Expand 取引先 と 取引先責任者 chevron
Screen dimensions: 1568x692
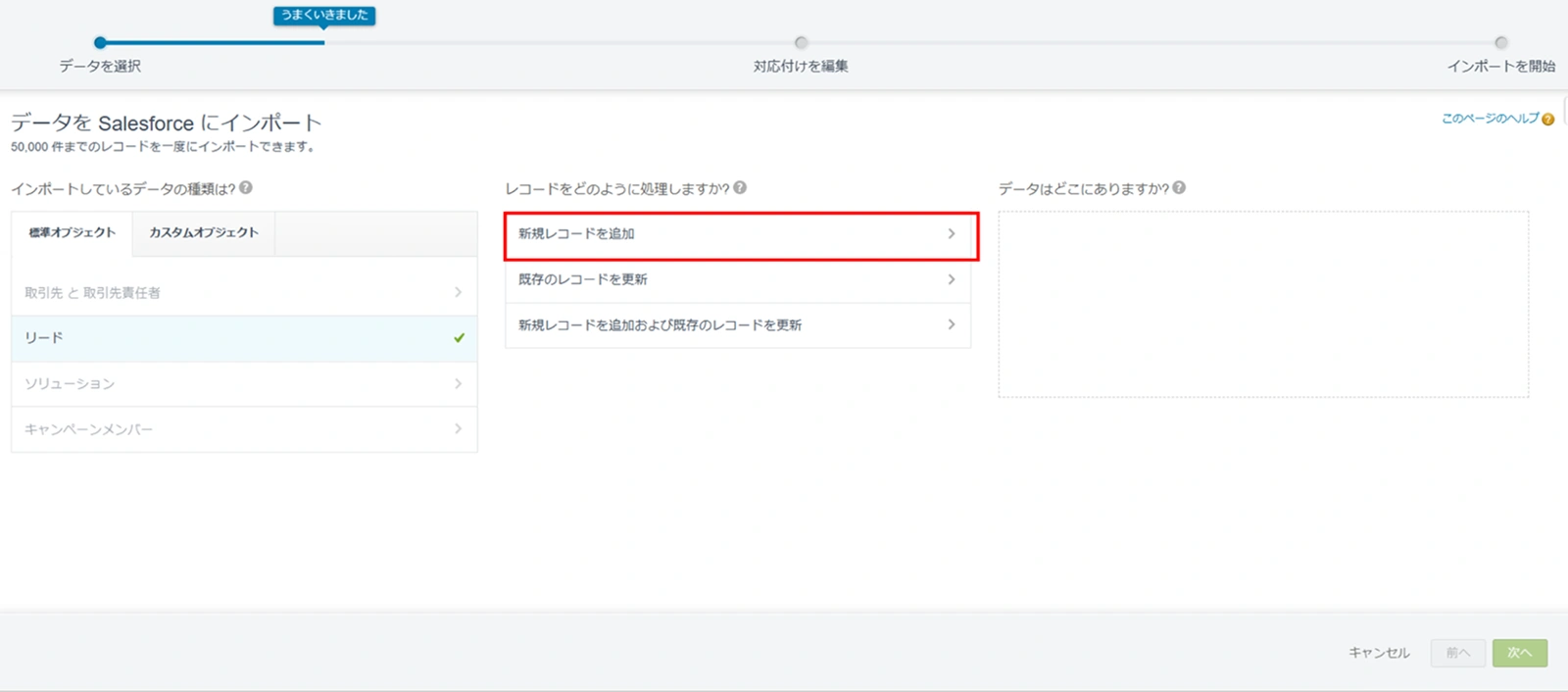point(458,292)
